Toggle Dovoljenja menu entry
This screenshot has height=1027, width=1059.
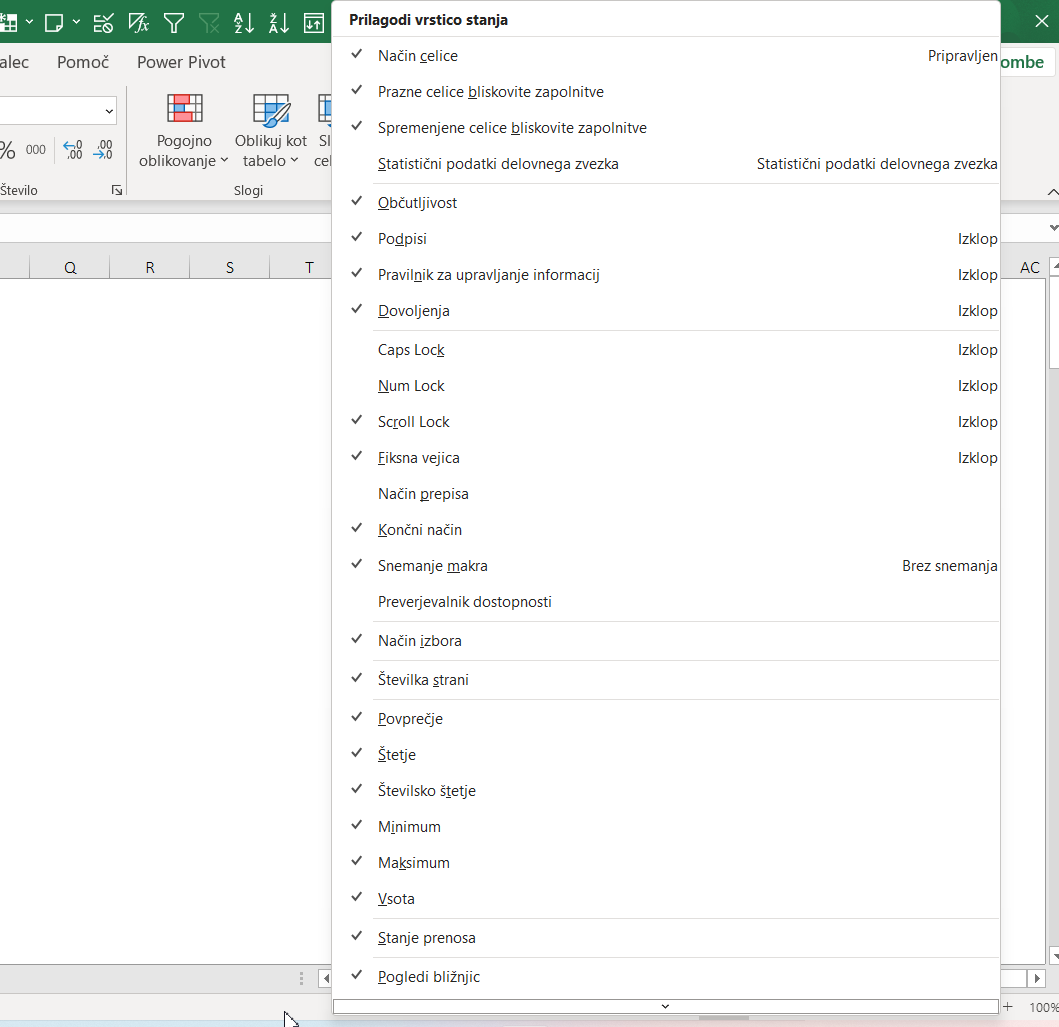pos(666,311)
